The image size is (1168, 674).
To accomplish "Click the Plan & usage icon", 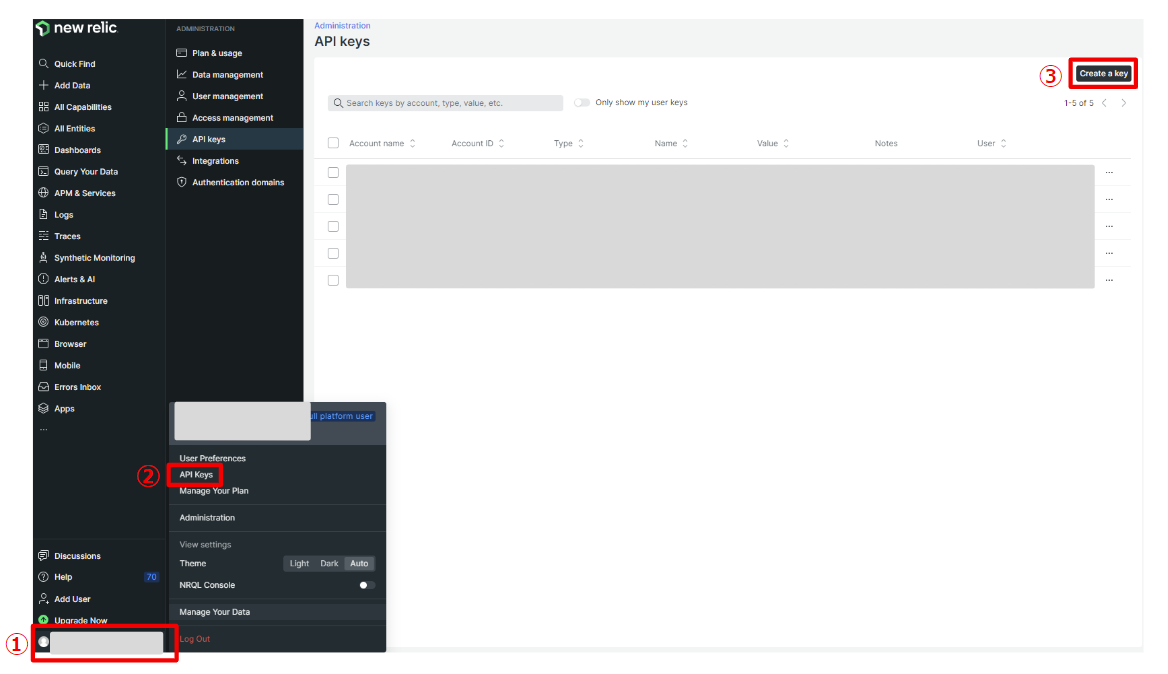I will 182,53.
